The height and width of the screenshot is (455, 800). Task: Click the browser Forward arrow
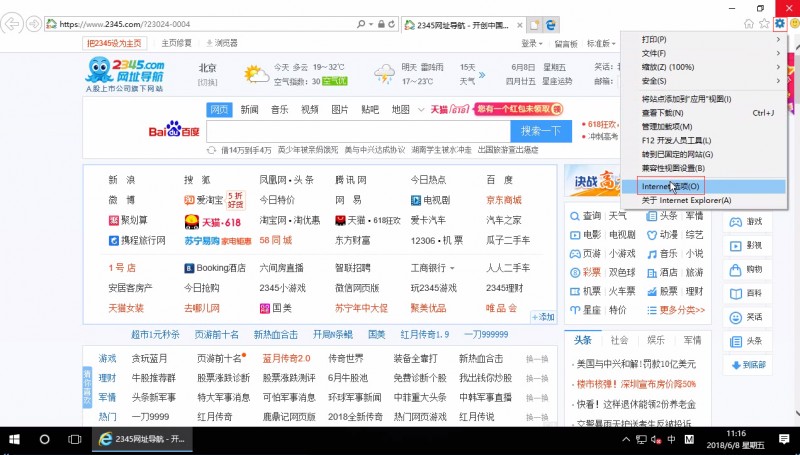click(x=34, y=24)
